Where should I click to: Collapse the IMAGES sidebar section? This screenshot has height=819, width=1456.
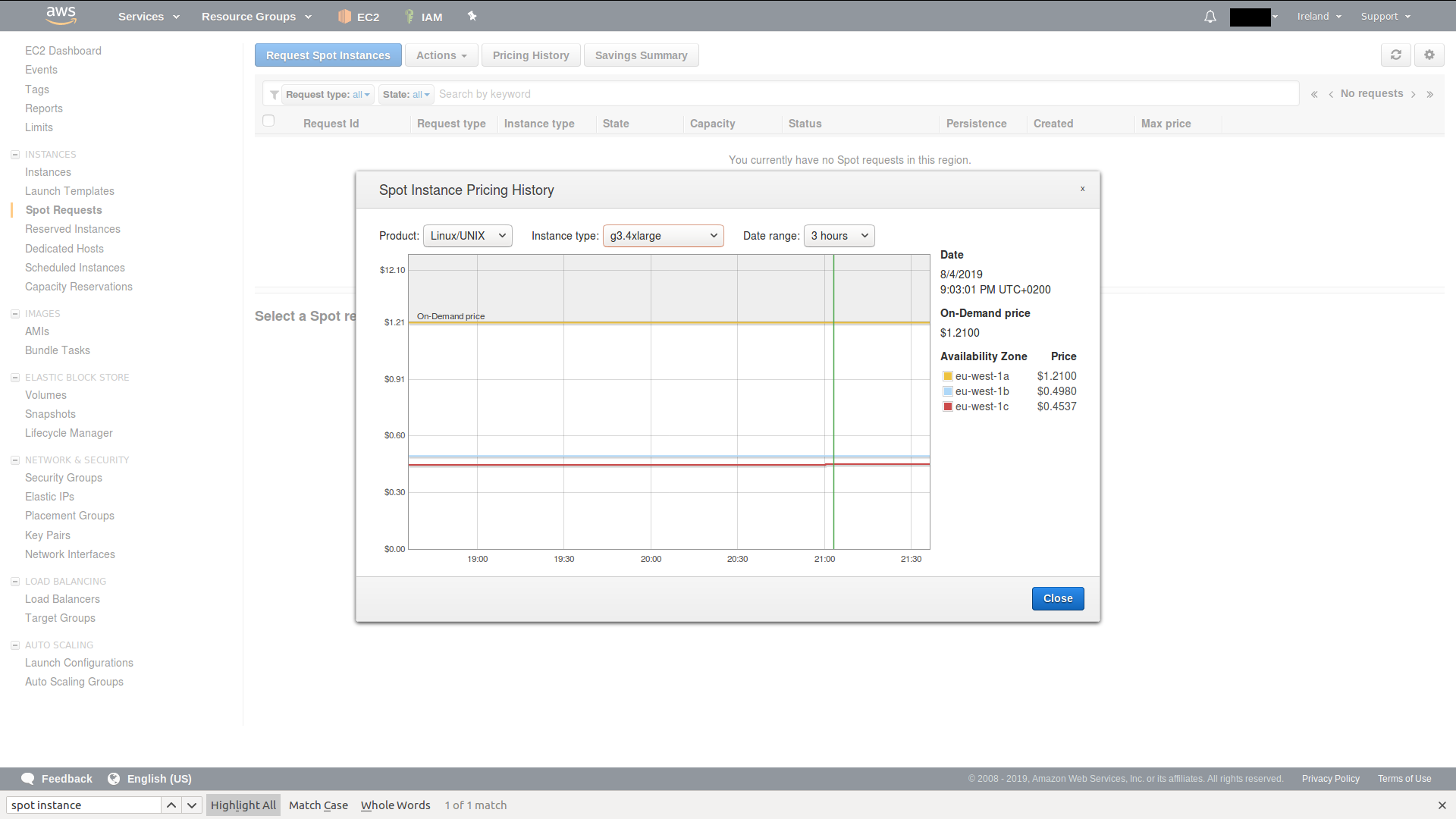tap(14, 314)
